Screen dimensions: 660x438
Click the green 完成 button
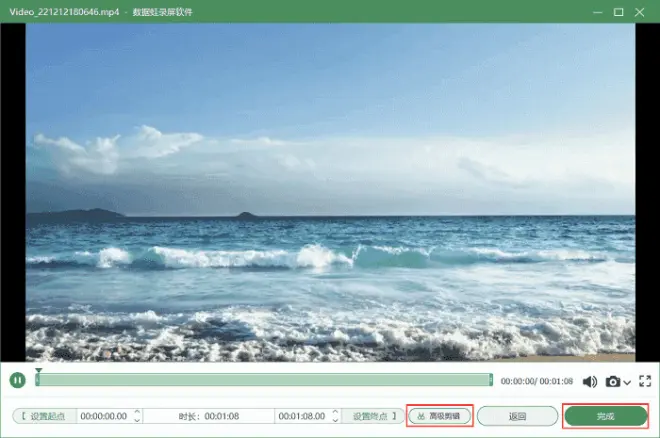[x=605, y=416]
